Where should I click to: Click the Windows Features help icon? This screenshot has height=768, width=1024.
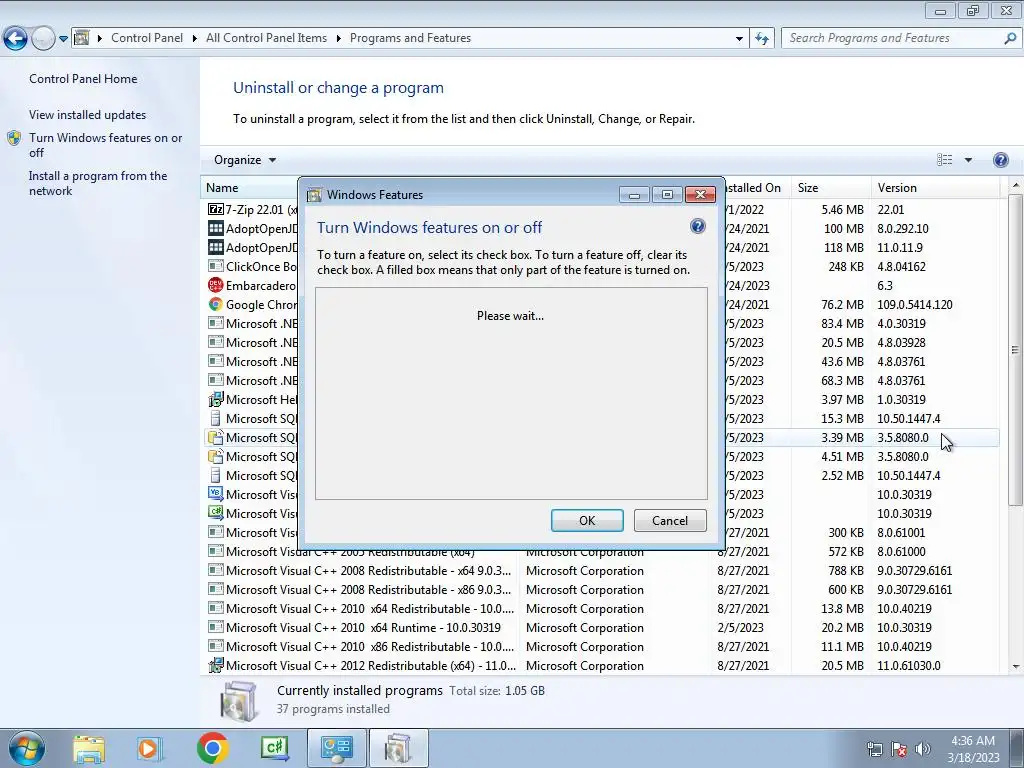(x=697, y=227)
